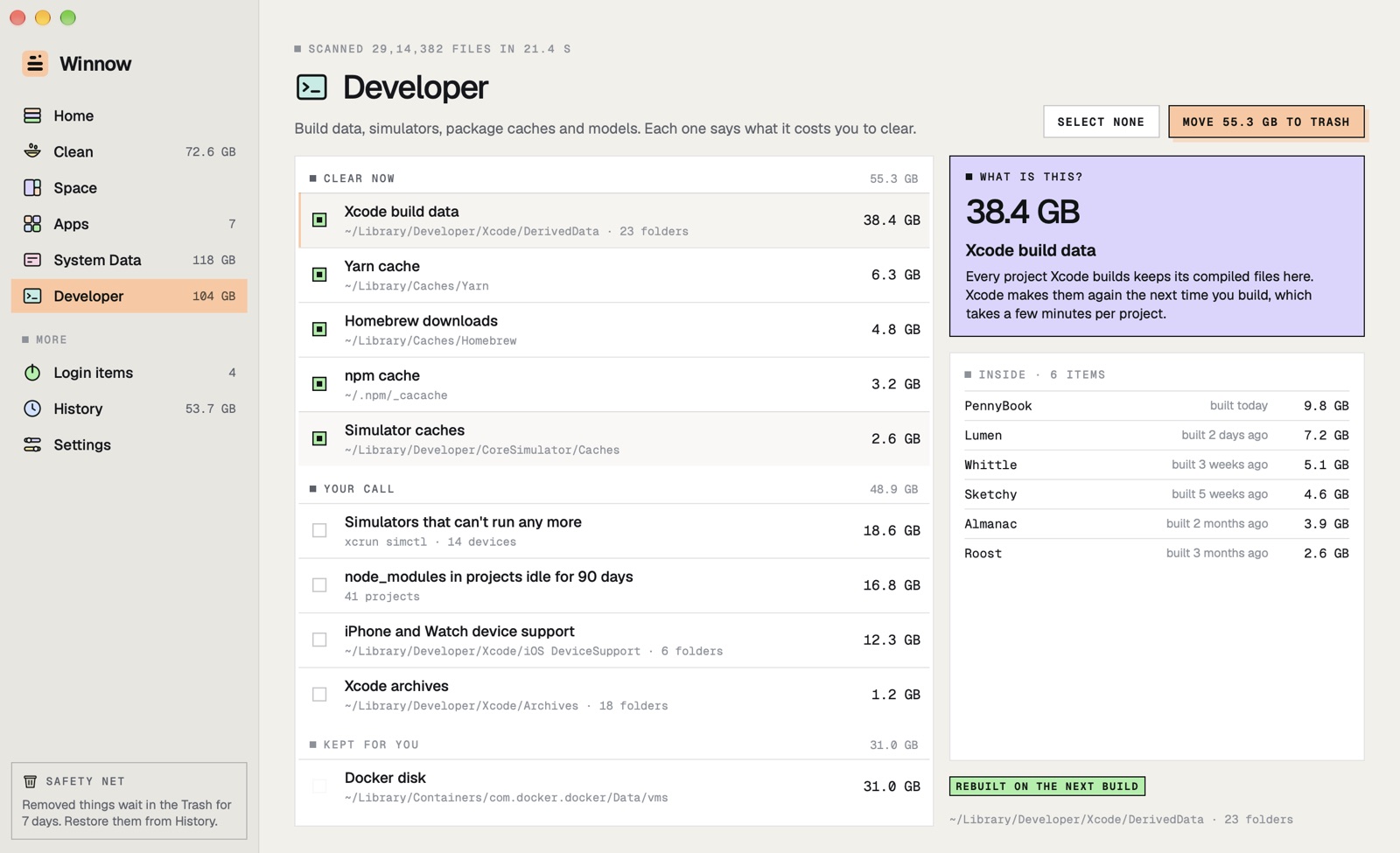Check Simulators that can't run any more
The width and height of the screenshot is (1400, 853).
(319, 531)
